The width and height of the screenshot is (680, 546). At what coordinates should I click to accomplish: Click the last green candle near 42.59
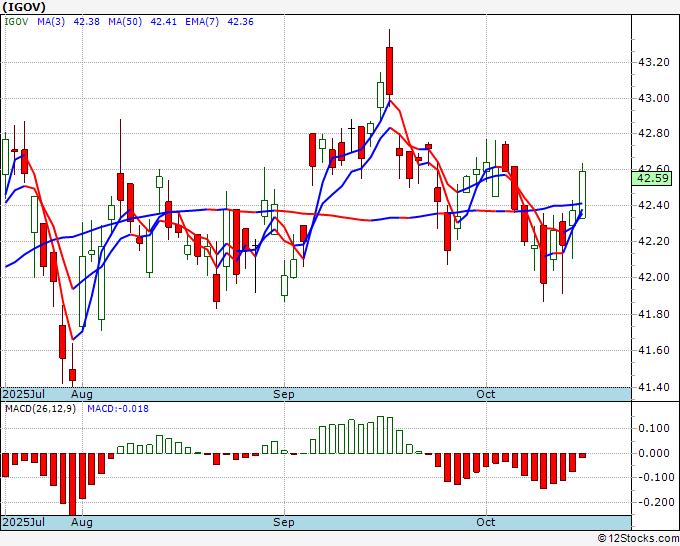[582, 195]
